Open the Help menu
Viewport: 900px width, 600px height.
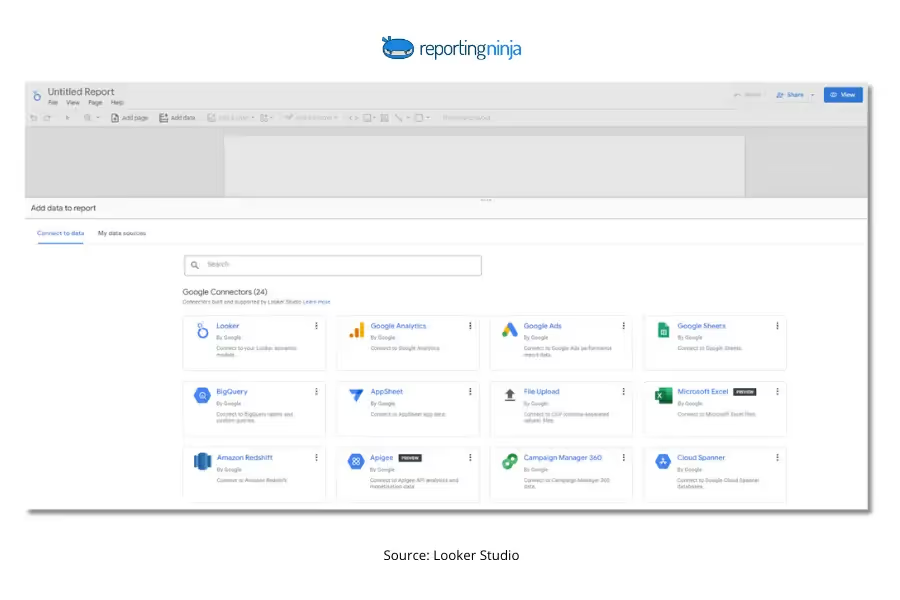[x=117, y=102]
